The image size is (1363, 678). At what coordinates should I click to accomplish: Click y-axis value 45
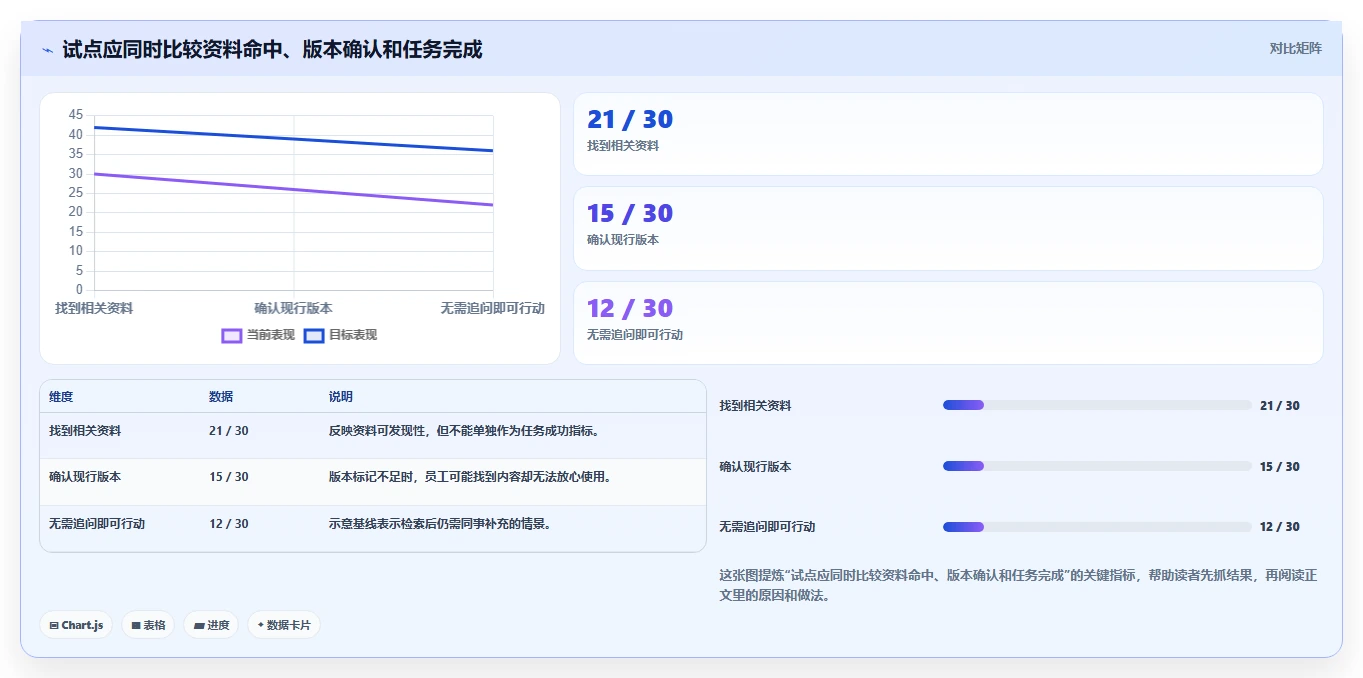click(x=76, y=115)
